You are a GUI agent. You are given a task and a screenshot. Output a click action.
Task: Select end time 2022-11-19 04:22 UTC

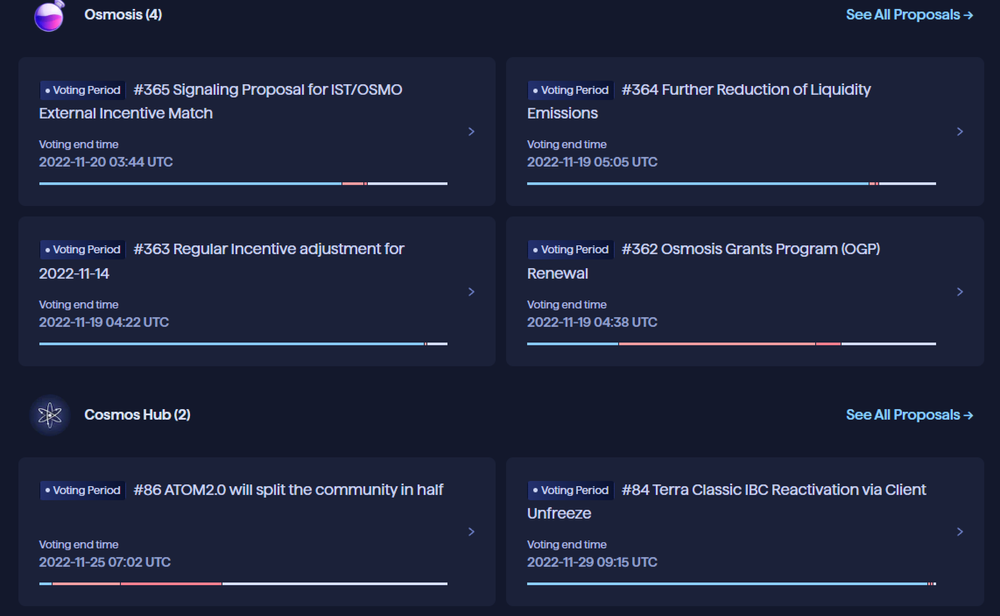coord(104,322)
